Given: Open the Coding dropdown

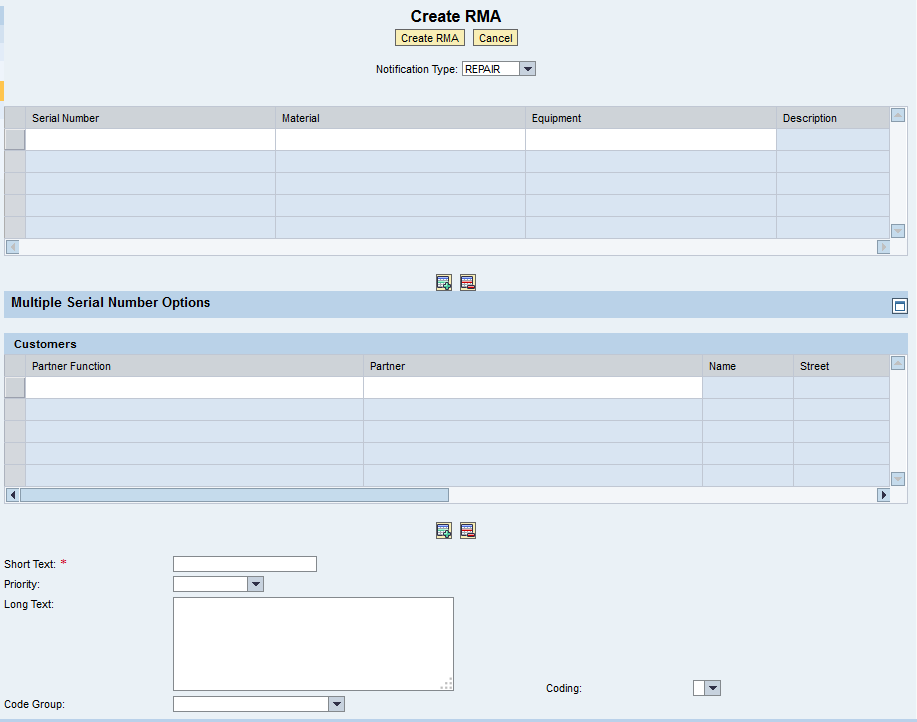Looking at the screenshot, I should (712, 688).
